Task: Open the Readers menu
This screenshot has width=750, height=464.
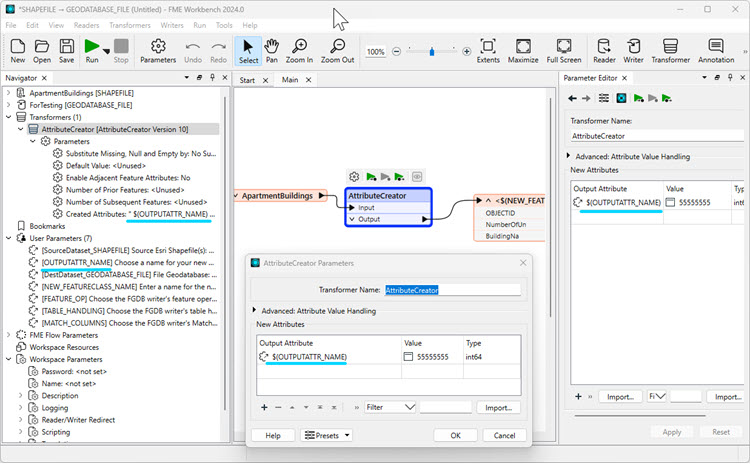Action: pyautogui.click(x=87, y=25)
